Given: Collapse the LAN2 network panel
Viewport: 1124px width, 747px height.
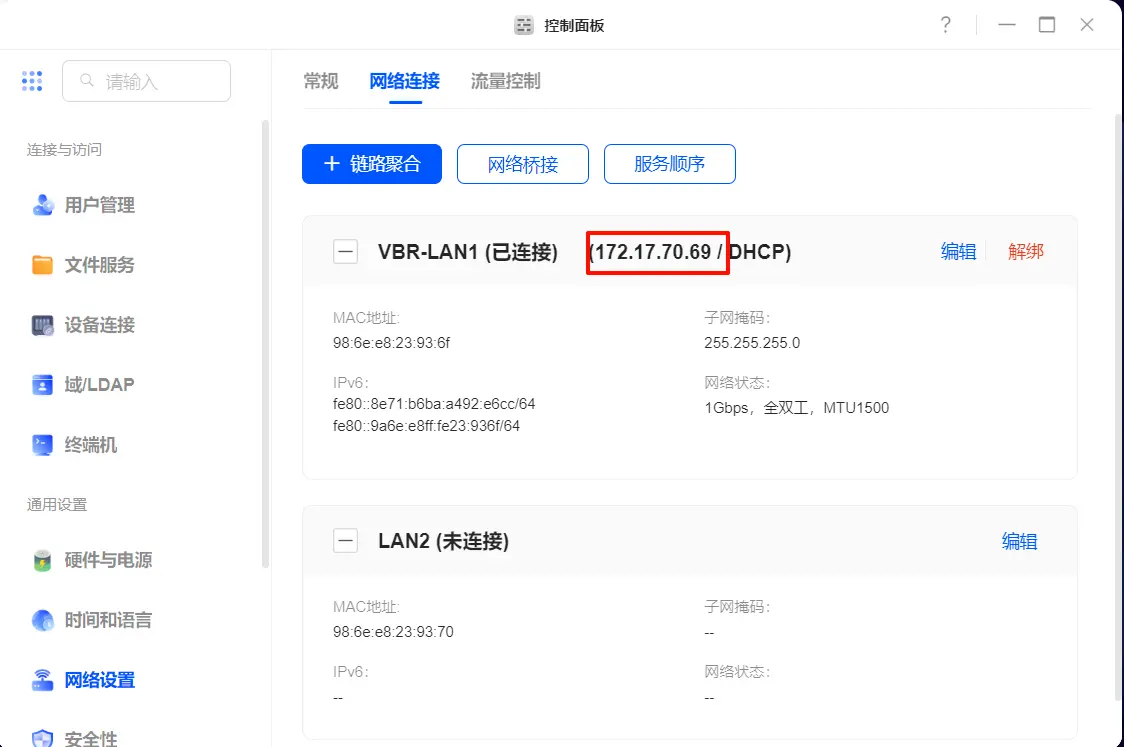Looking at the screenshot, I should (x=345, y=541).
